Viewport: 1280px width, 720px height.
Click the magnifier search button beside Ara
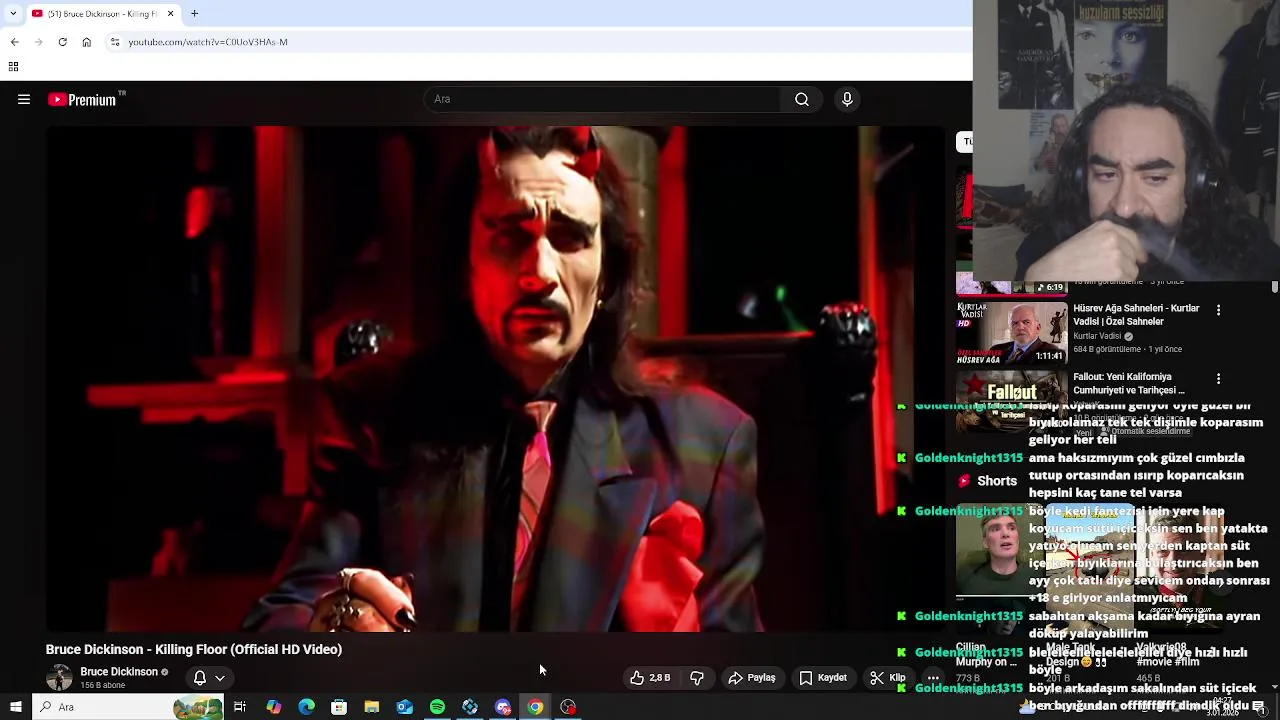(801, 99)
